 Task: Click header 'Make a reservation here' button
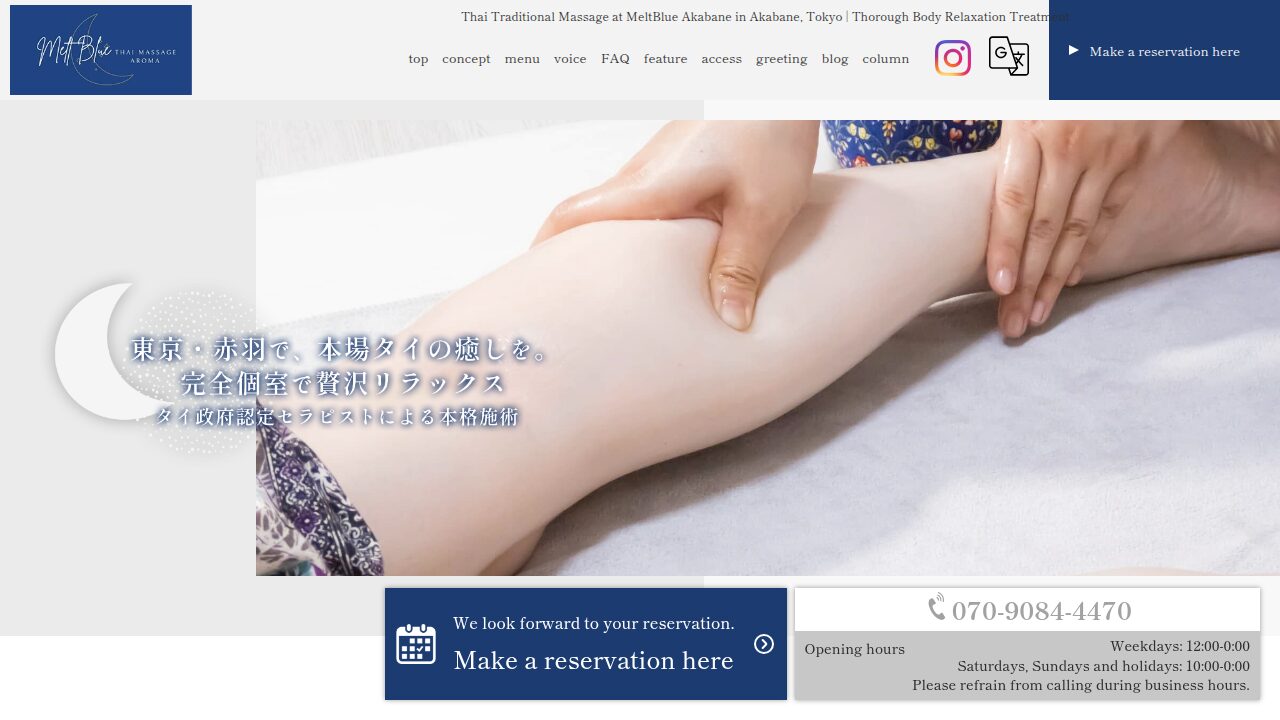(x=1164, y=51)
